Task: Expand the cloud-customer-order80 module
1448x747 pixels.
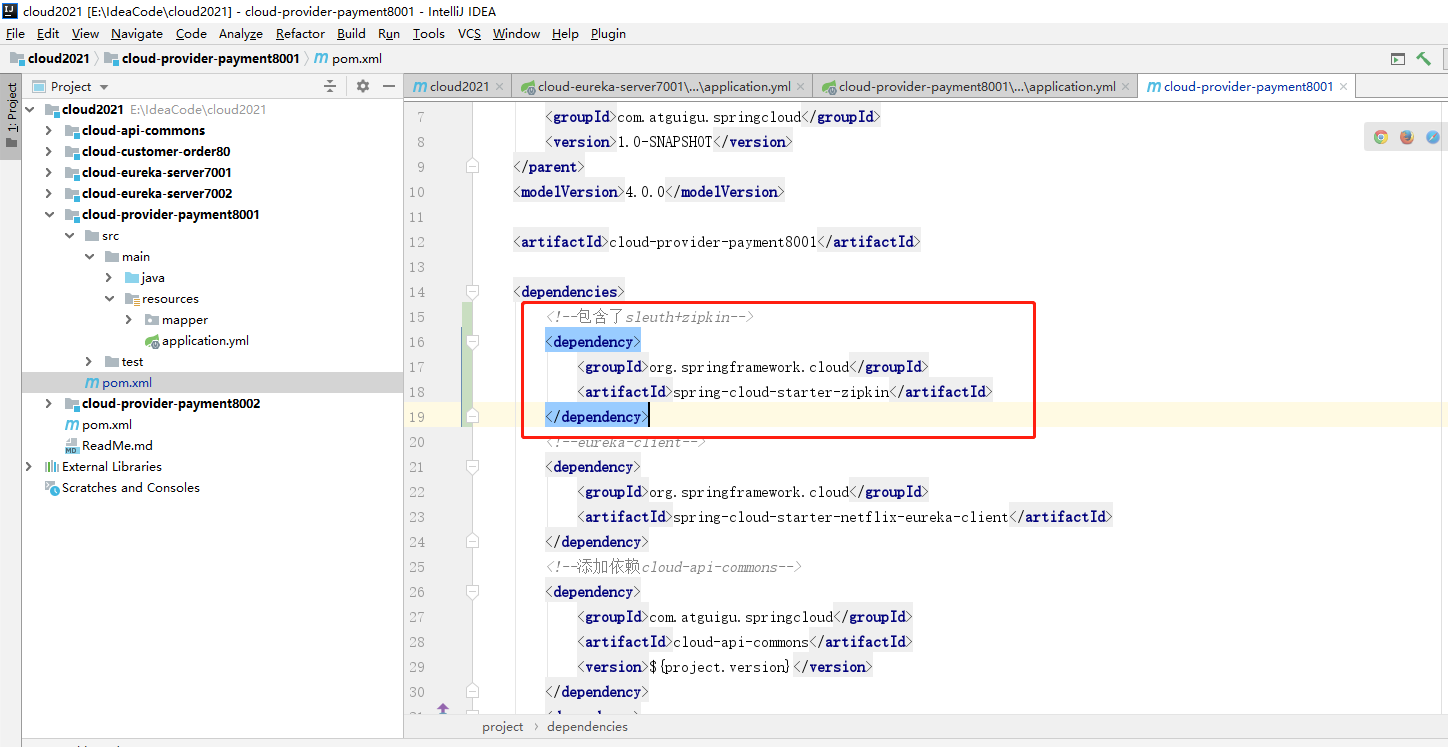Action: 49,152
